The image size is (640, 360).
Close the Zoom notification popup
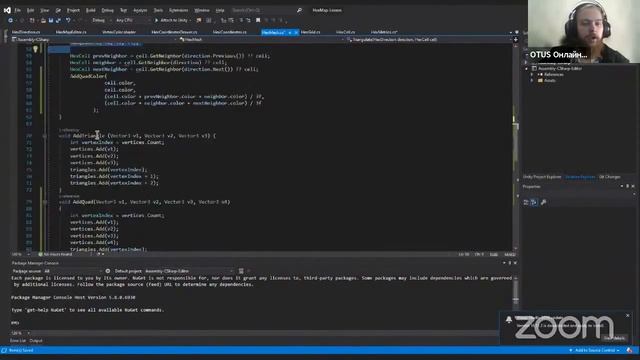(628, 316)
